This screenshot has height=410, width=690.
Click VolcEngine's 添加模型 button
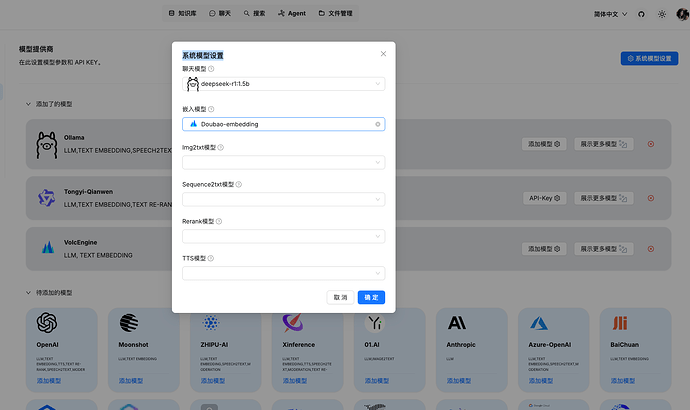click(544, 249)
